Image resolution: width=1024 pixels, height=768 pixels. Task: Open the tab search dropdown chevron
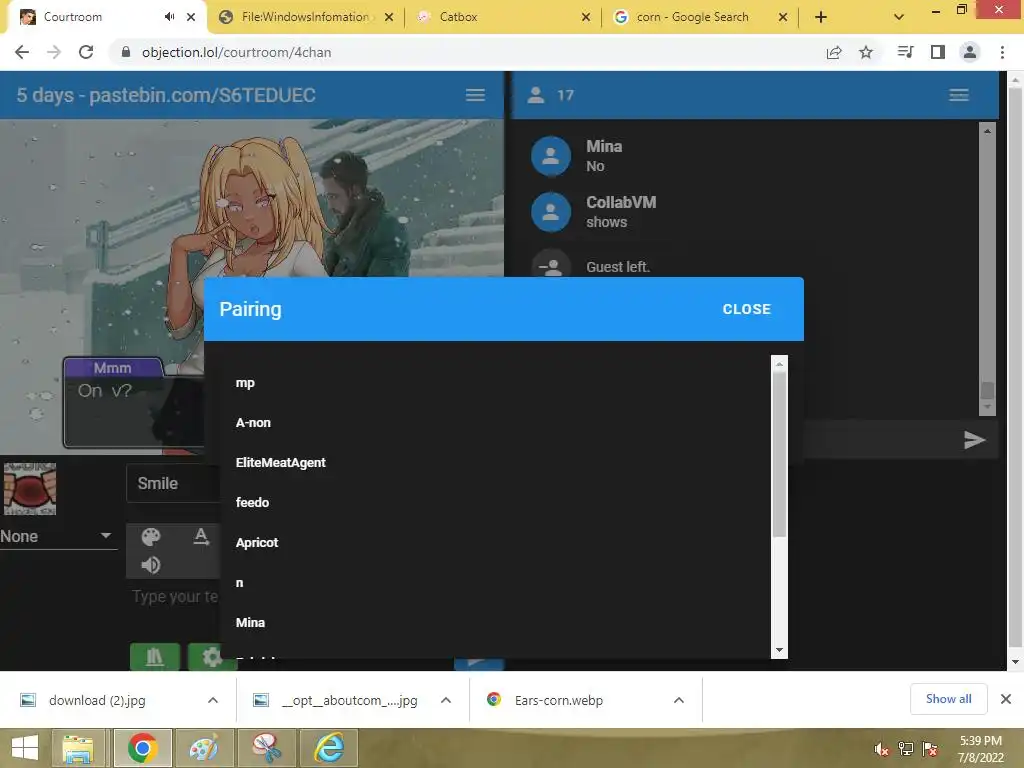899,17
